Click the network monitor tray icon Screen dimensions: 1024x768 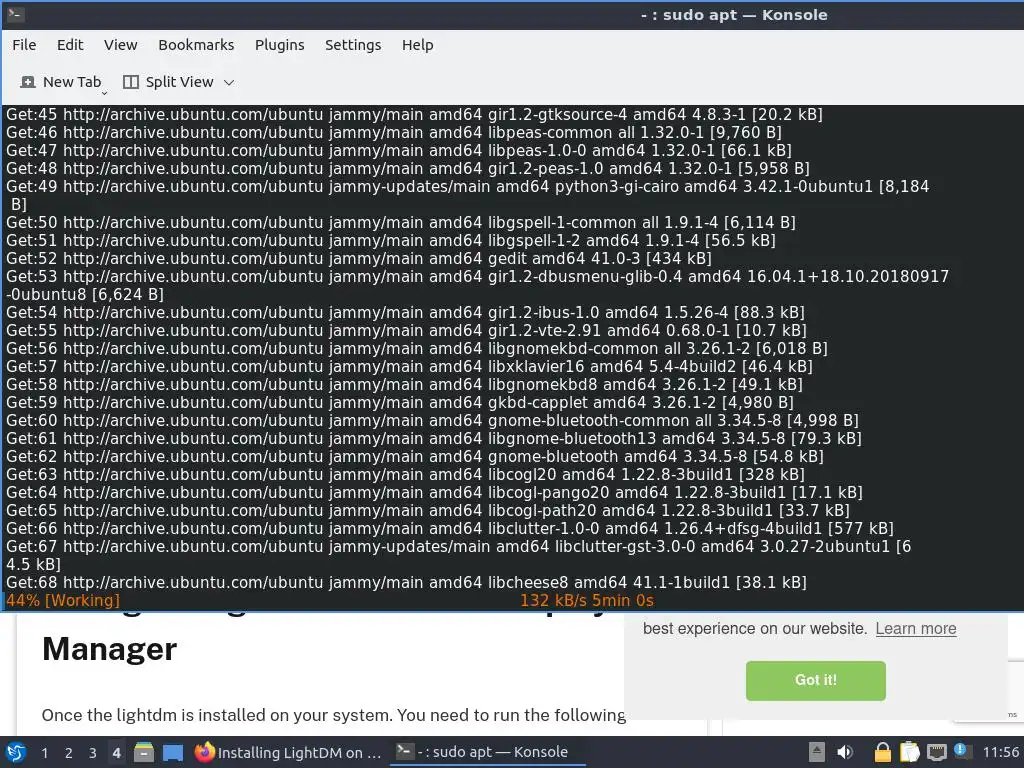pos(937,752)
